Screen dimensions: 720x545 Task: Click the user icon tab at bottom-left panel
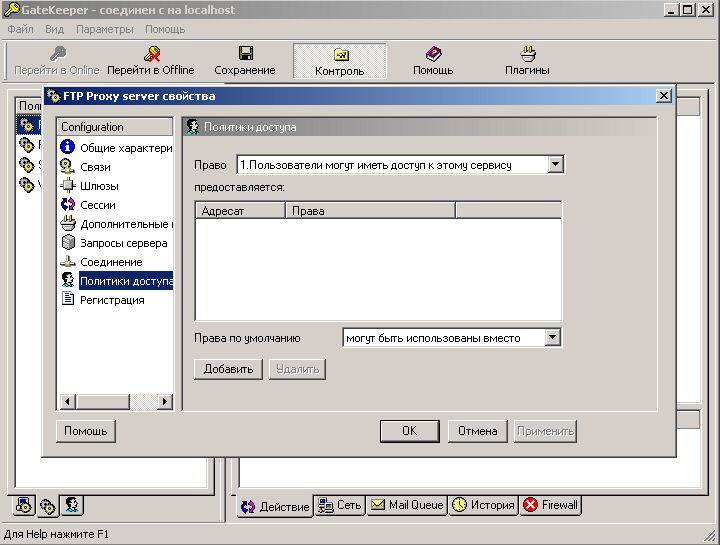coord(72,505)
